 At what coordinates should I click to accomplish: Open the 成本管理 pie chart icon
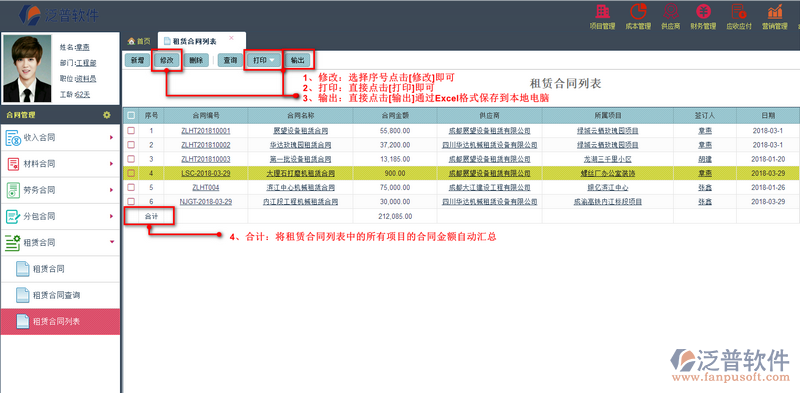[638, 11]
